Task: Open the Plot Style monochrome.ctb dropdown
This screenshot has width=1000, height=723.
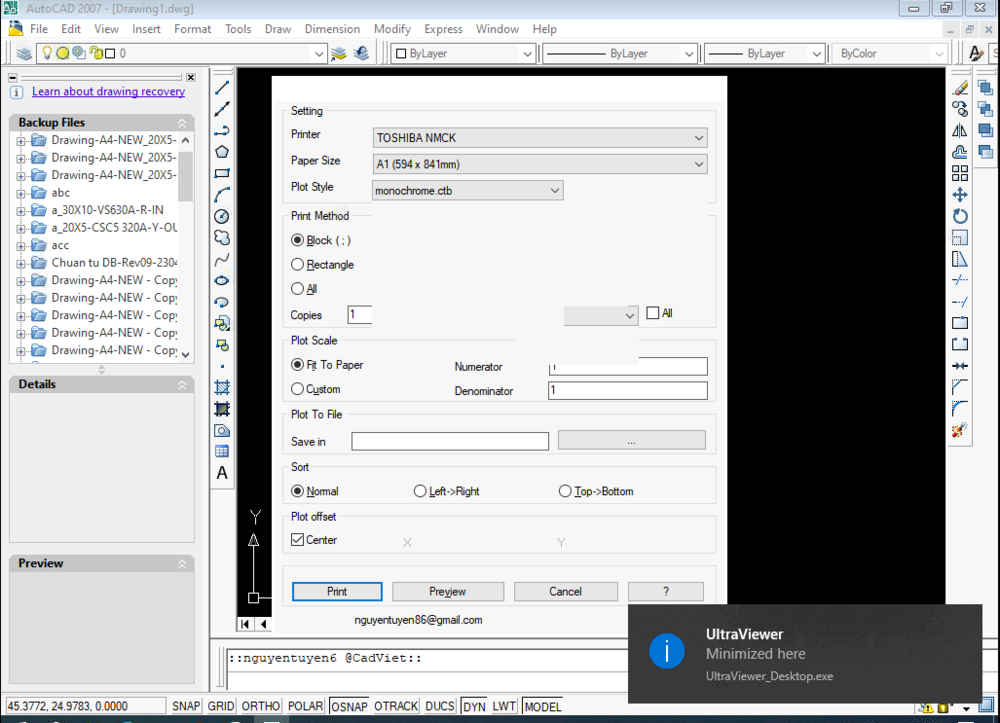Action: (x=467, y=191)
